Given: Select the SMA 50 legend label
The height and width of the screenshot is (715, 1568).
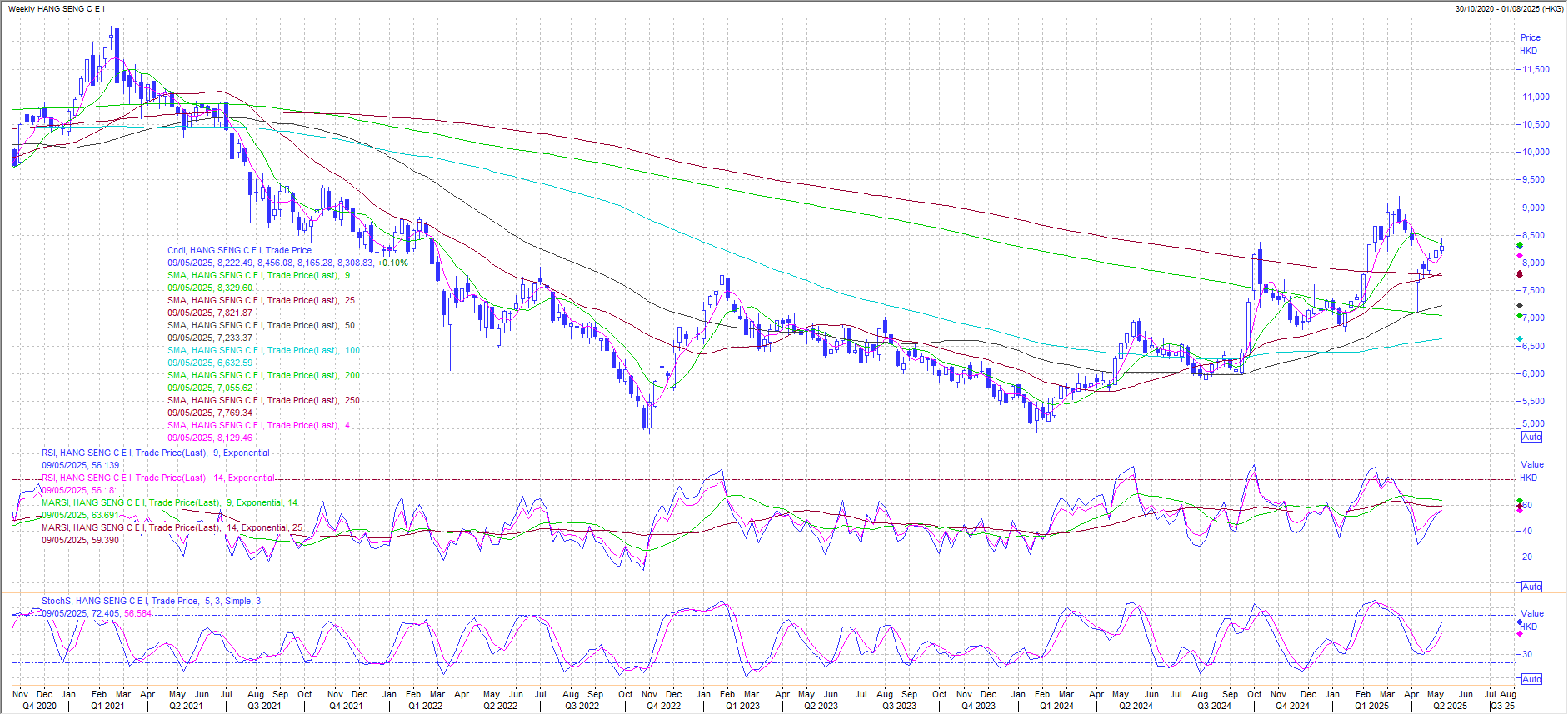Looking at the screenshot, I should (x=261, y=325).
